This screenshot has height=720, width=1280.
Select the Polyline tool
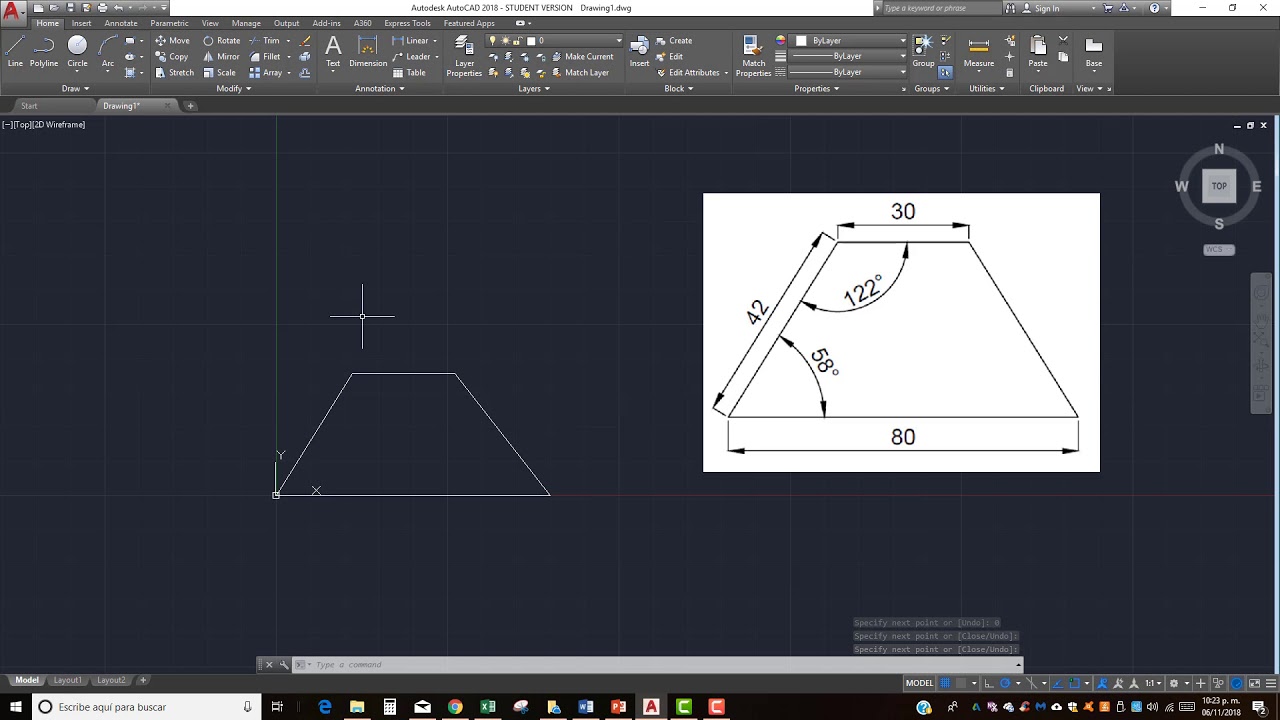click(x=44, y=51)
